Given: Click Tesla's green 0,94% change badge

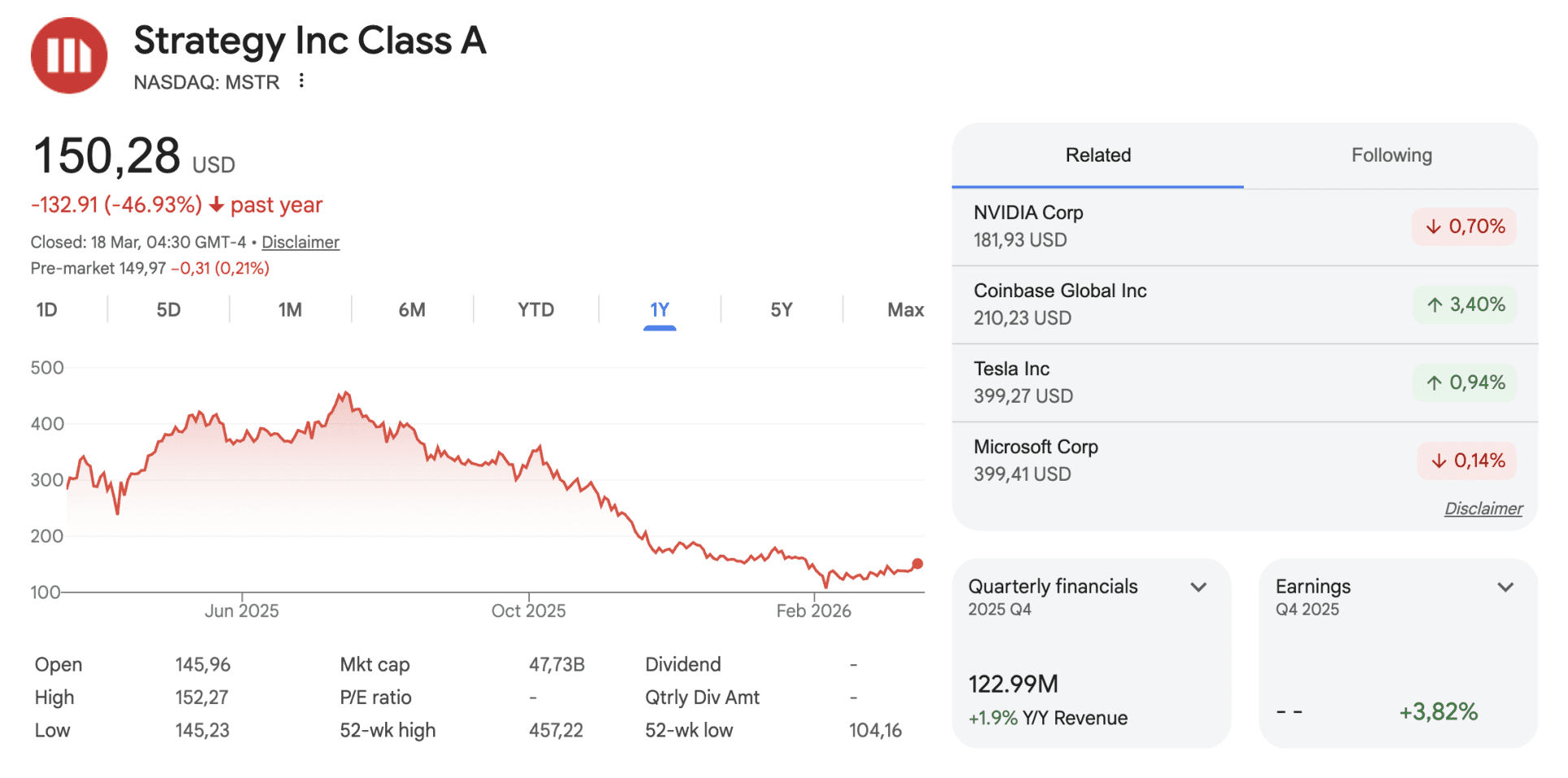Looking at the screenshot, I should tap(1465, 383).
